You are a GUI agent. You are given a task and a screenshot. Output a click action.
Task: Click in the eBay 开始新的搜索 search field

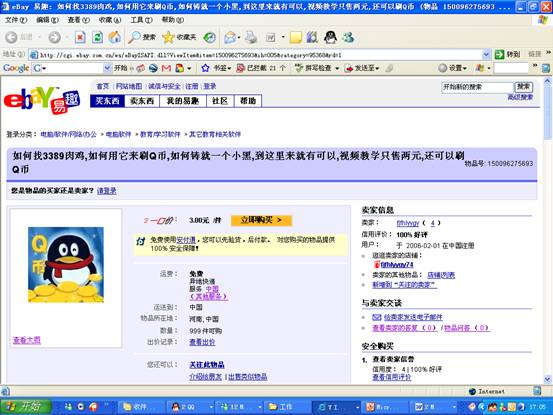click(x=477, y=87)
